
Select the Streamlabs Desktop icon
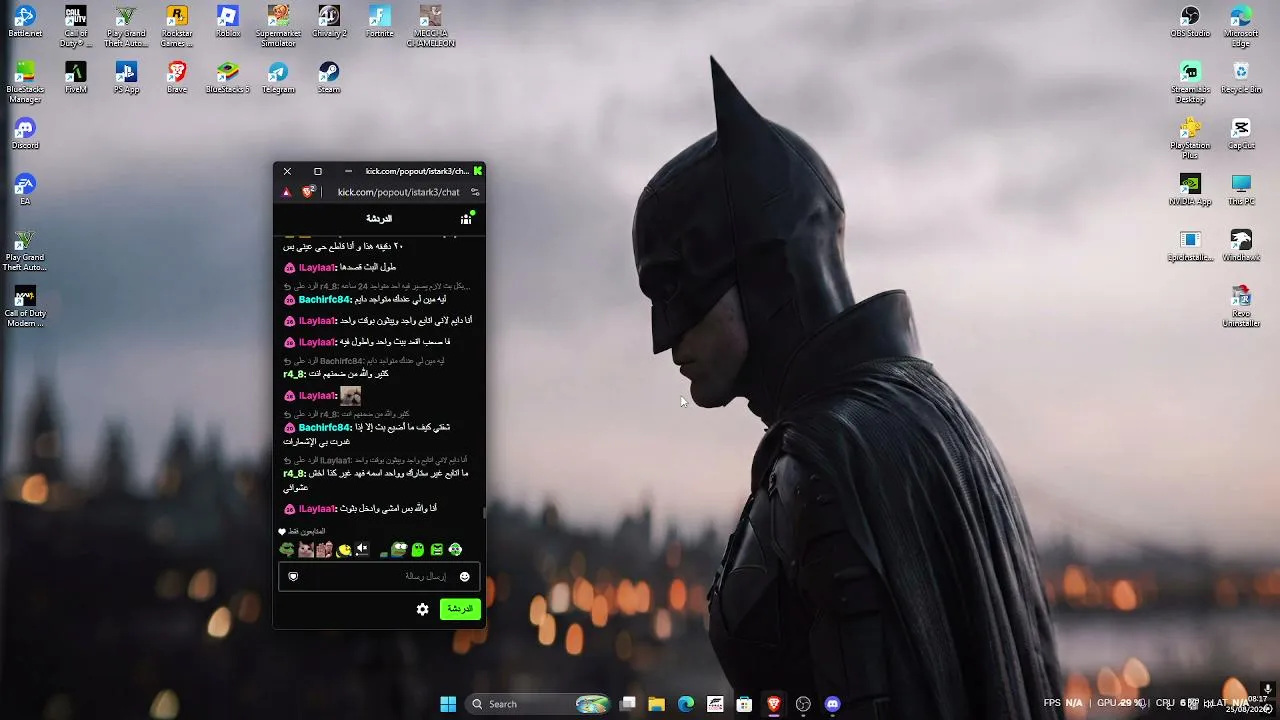(1190, 82)
